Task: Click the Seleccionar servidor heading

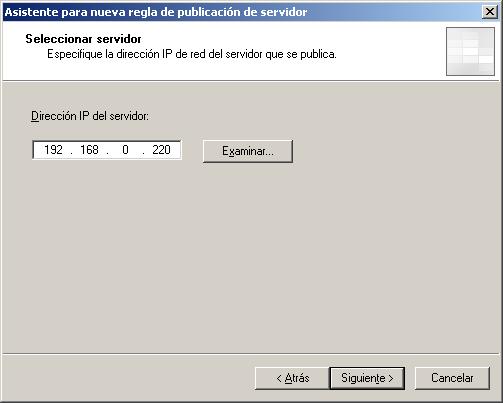Action: click(x=83, y=39)
